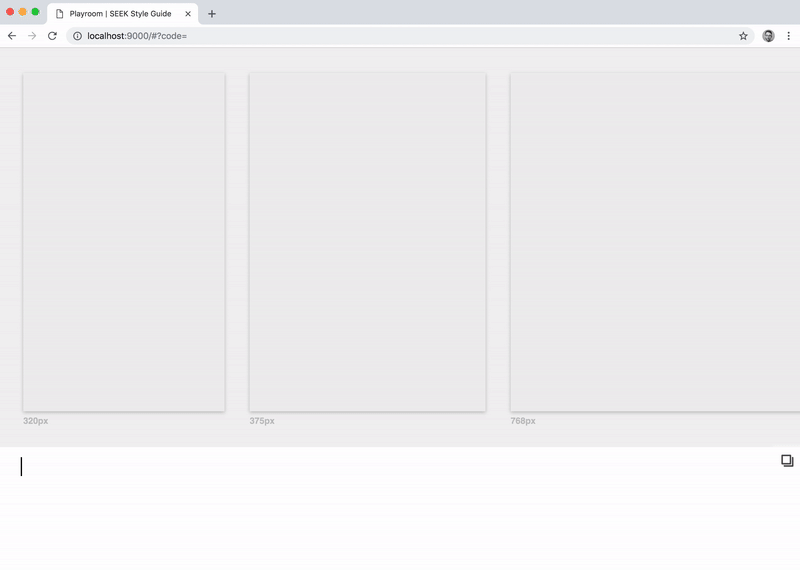
Task: Click the yellow minimize window button
Action: (22, 12)
